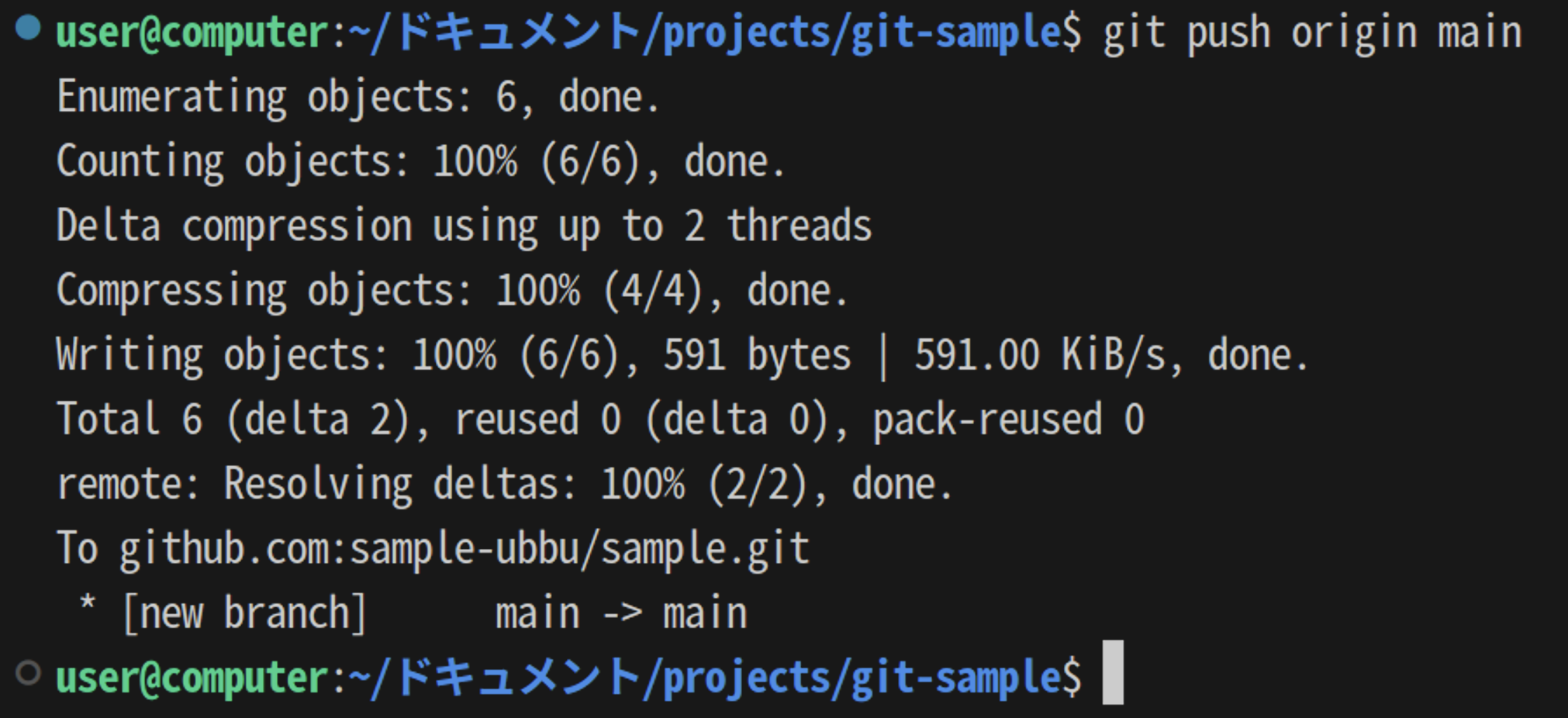Screen dimensions: 1568x718
Task: Click the 'Counting objects: 100% (6/6)' line
Action: 420,162
